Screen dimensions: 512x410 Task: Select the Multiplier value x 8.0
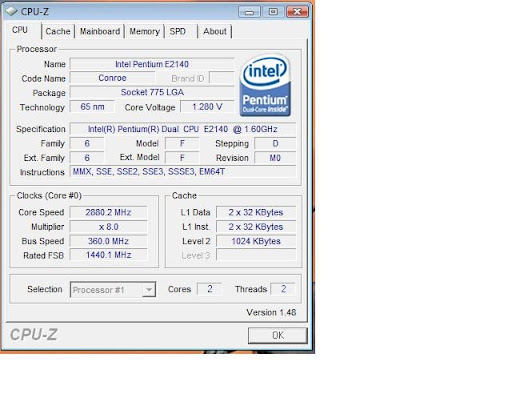coord(108,227)
